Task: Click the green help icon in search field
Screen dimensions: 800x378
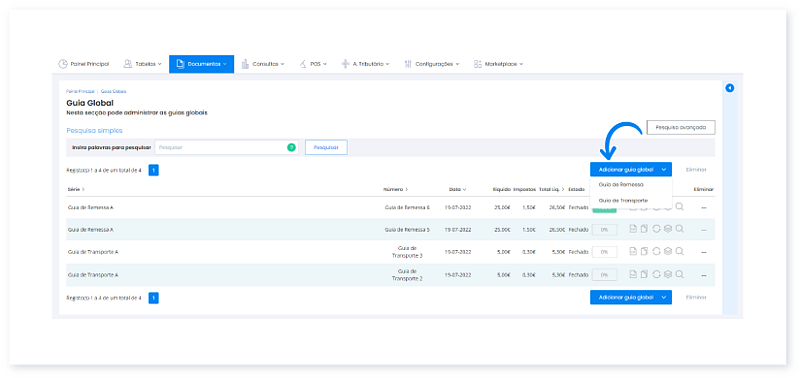Action: pyautogui.click(x=291, y=147)
